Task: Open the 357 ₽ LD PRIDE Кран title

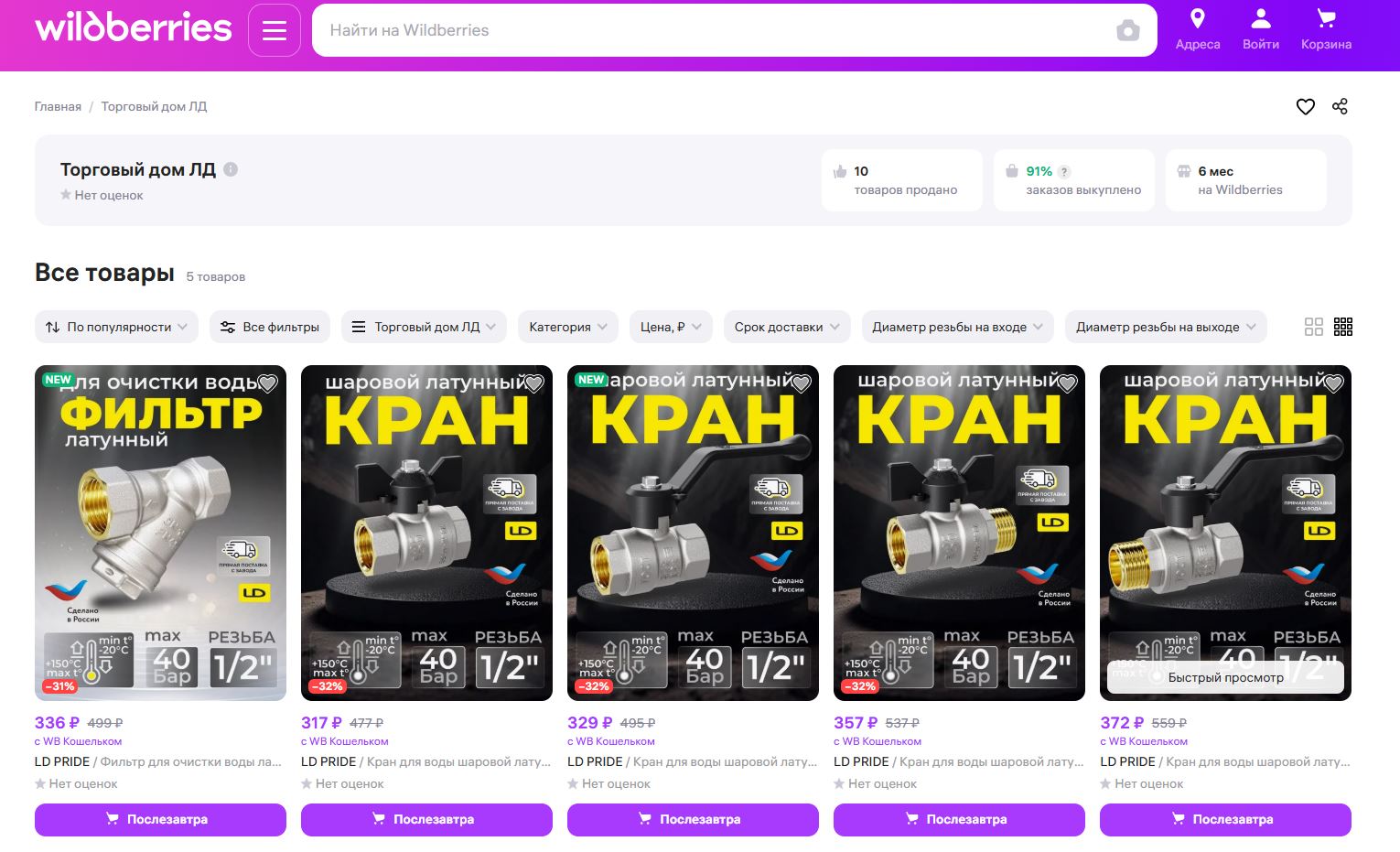Action: [959, 761]
